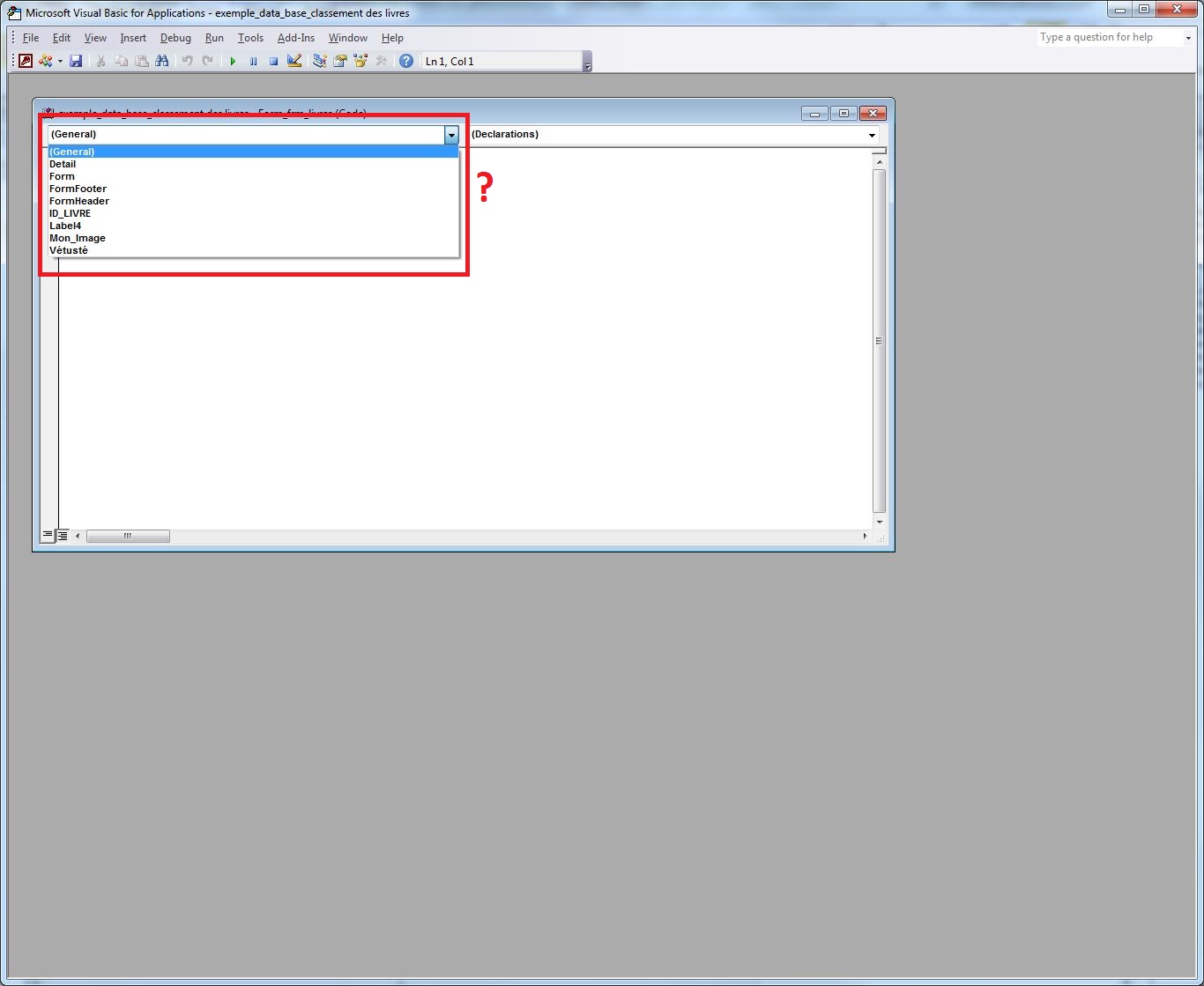
Task: Click the Ln 1, Col 1 position box
Action: click(x=502, y=61)
